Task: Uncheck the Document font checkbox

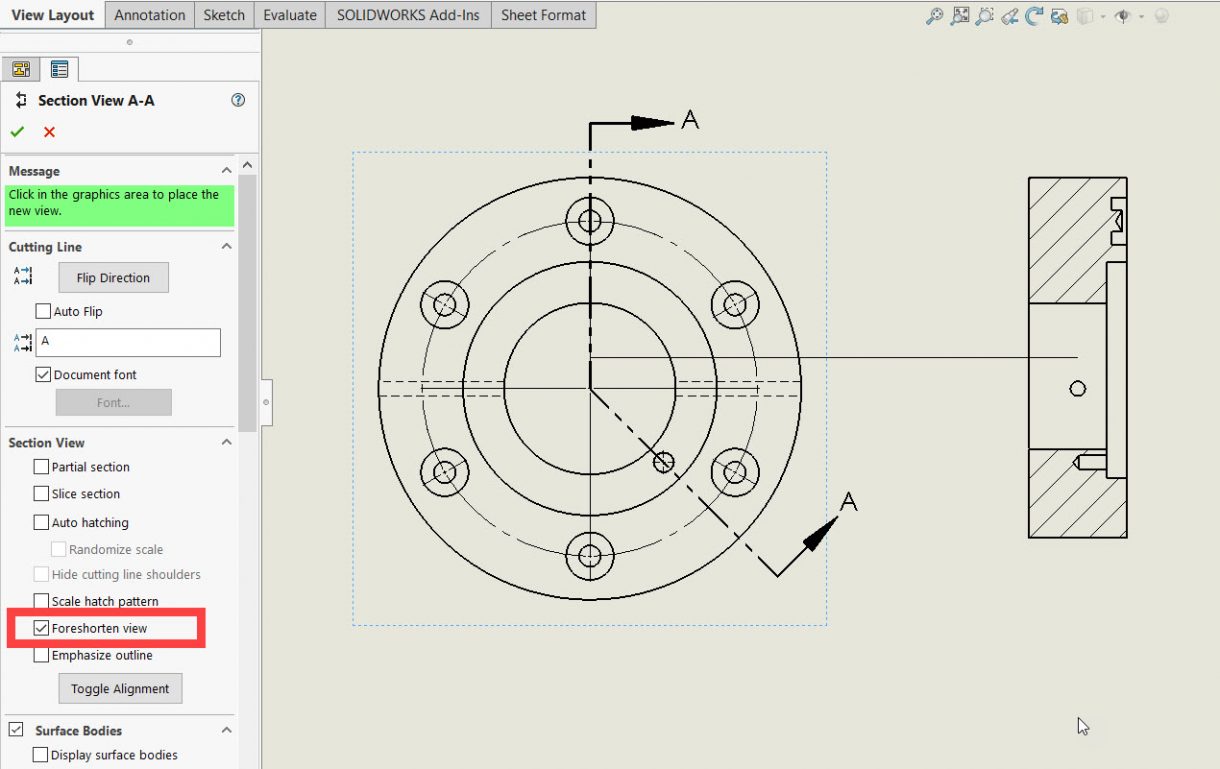Action: (43, 374)
